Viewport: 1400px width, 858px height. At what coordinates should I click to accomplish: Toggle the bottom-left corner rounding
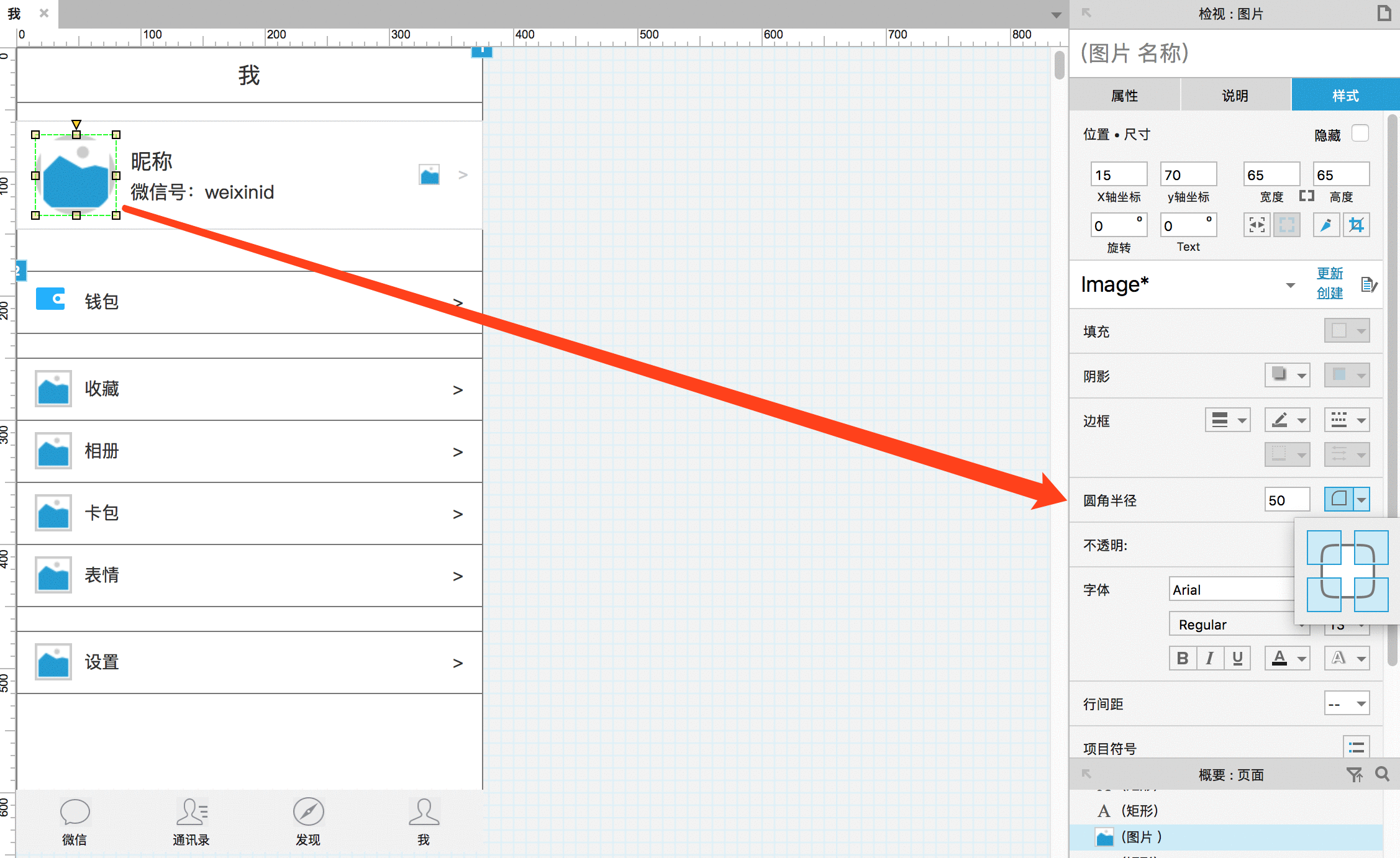point(1324,595)
